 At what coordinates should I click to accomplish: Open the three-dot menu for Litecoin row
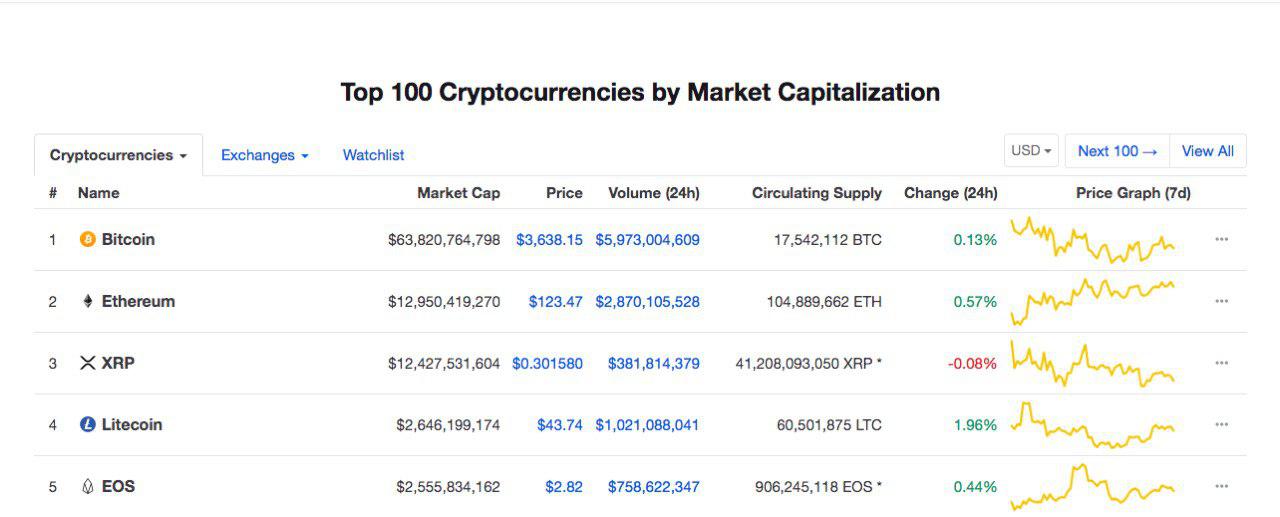(x=1221, y=425)
